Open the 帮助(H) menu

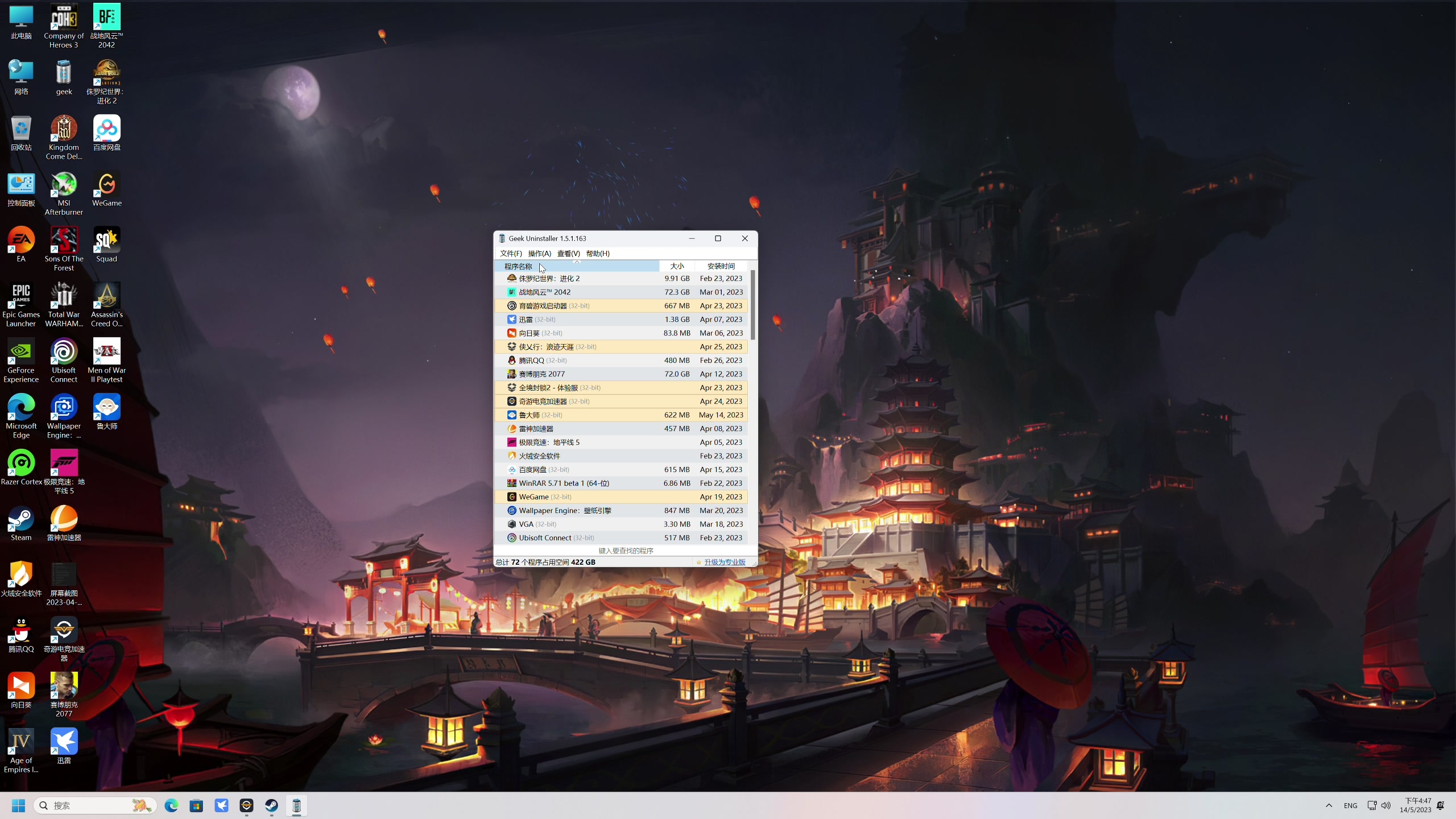tap(598, 254)
